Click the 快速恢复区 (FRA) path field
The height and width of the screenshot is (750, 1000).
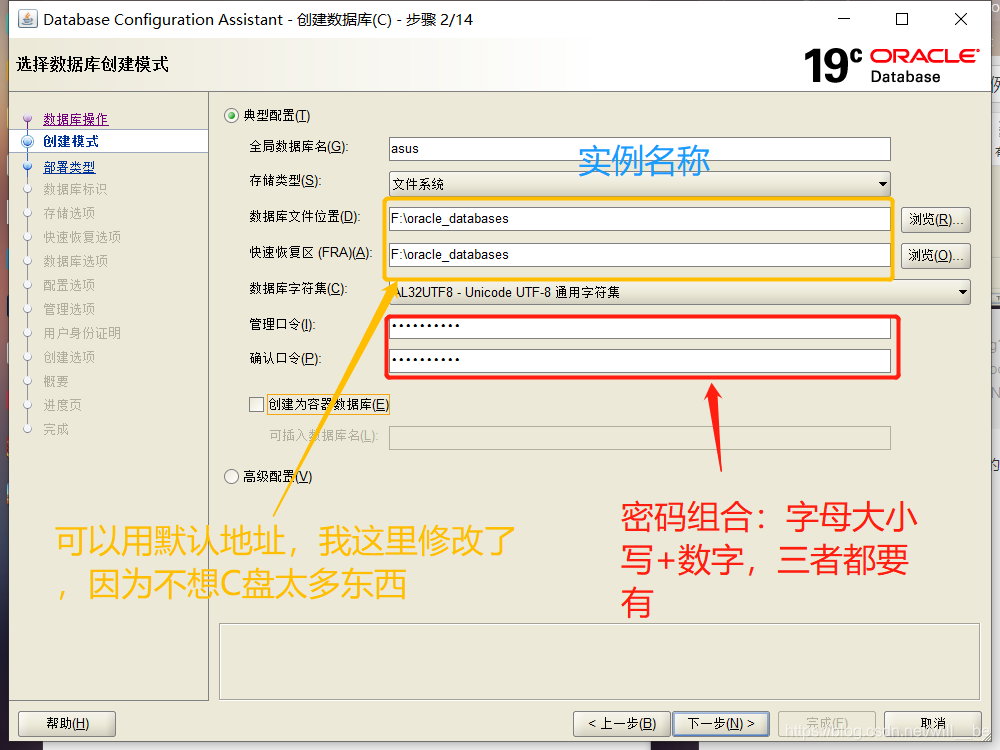(x=640, y=254)
